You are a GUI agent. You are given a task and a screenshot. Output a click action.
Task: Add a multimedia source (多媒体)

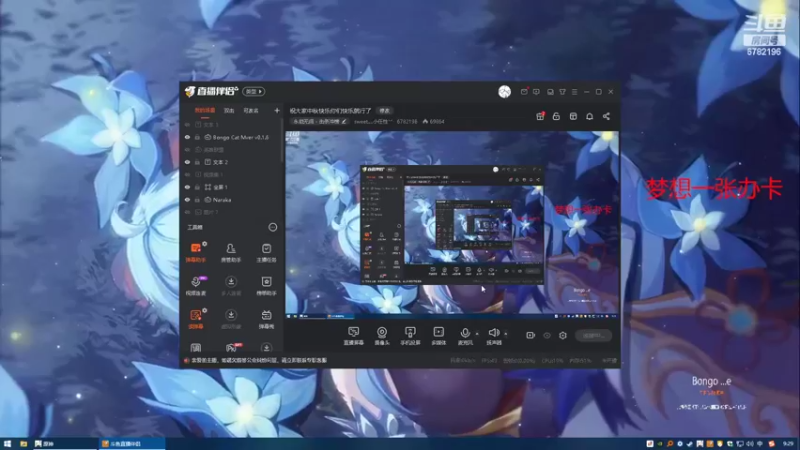439,336
